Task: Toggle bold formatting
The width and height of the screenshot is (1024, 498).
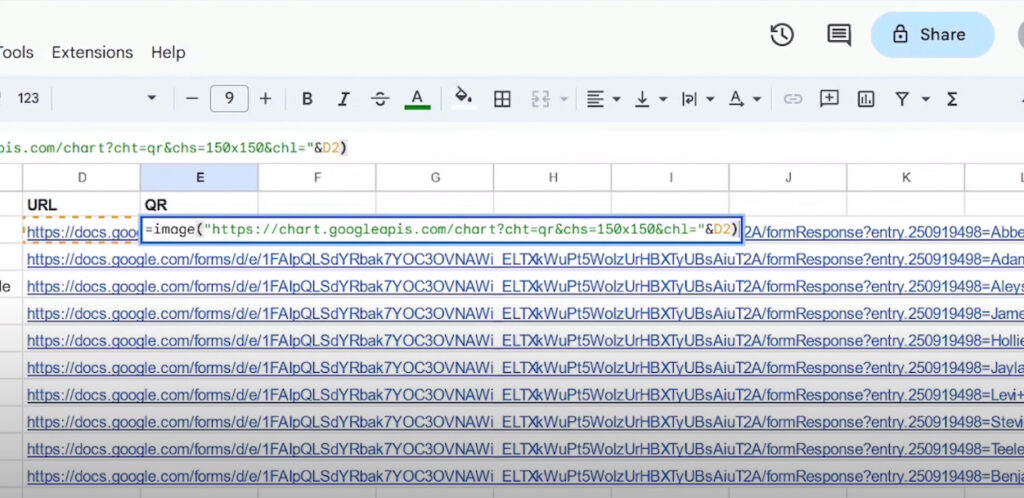Action: coord(307,99)
